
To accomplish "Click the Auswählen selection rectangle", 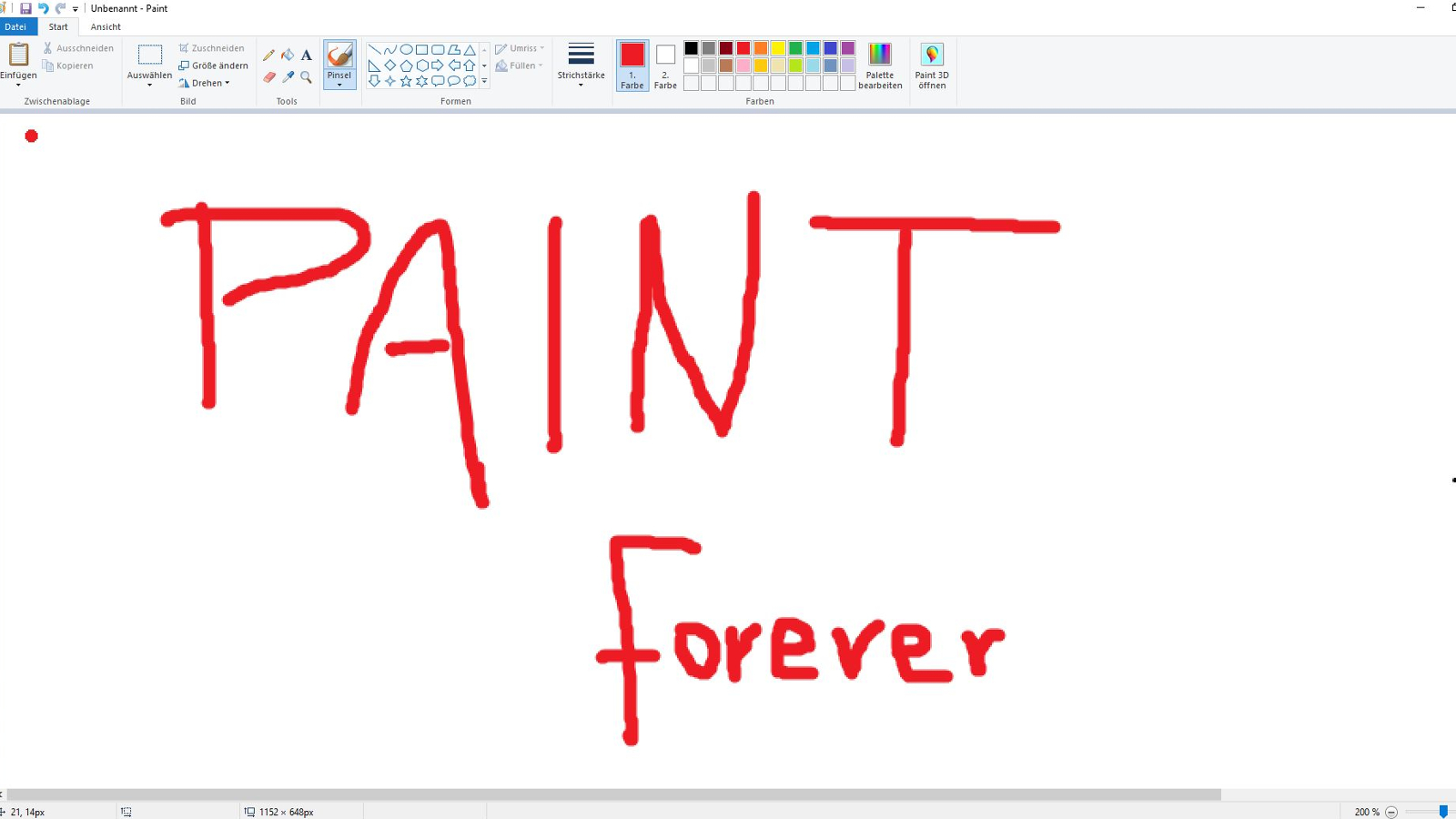I will [150, 55].
